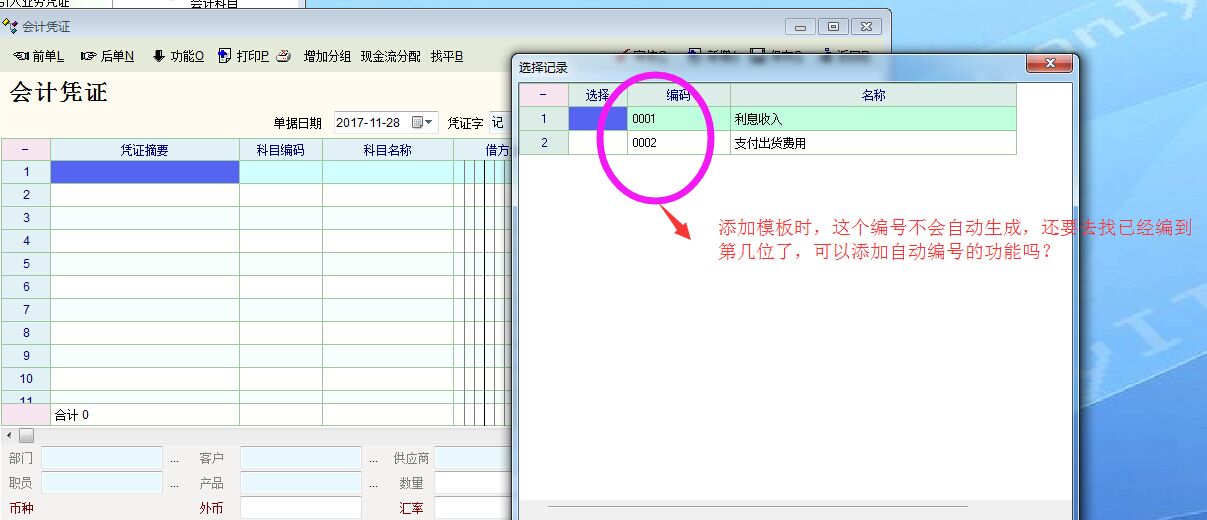Open the 部门 lookup ellipsis button
Viewport: 1207px width, 520px height.
(174, 458)
